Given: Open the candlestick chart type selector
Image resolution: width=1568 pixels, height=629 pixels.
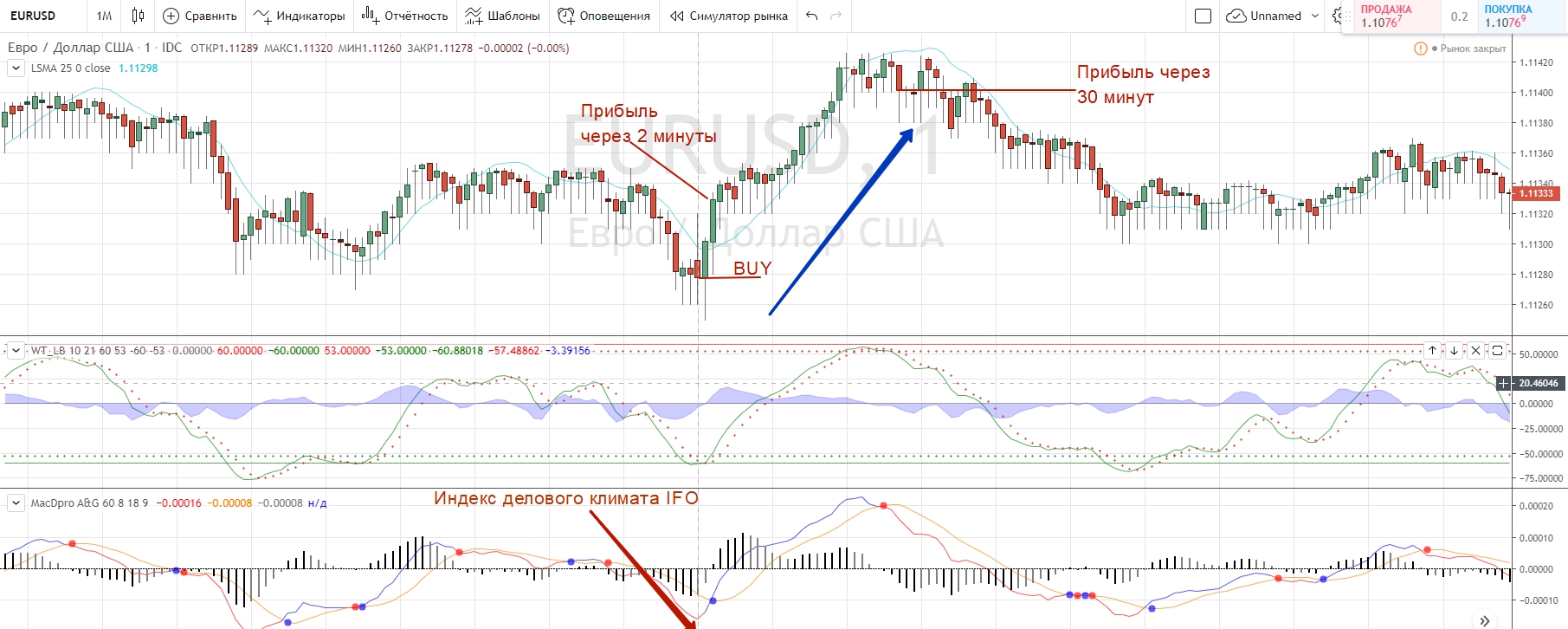Looking at the screenshot, I should [x=138, y=16].
